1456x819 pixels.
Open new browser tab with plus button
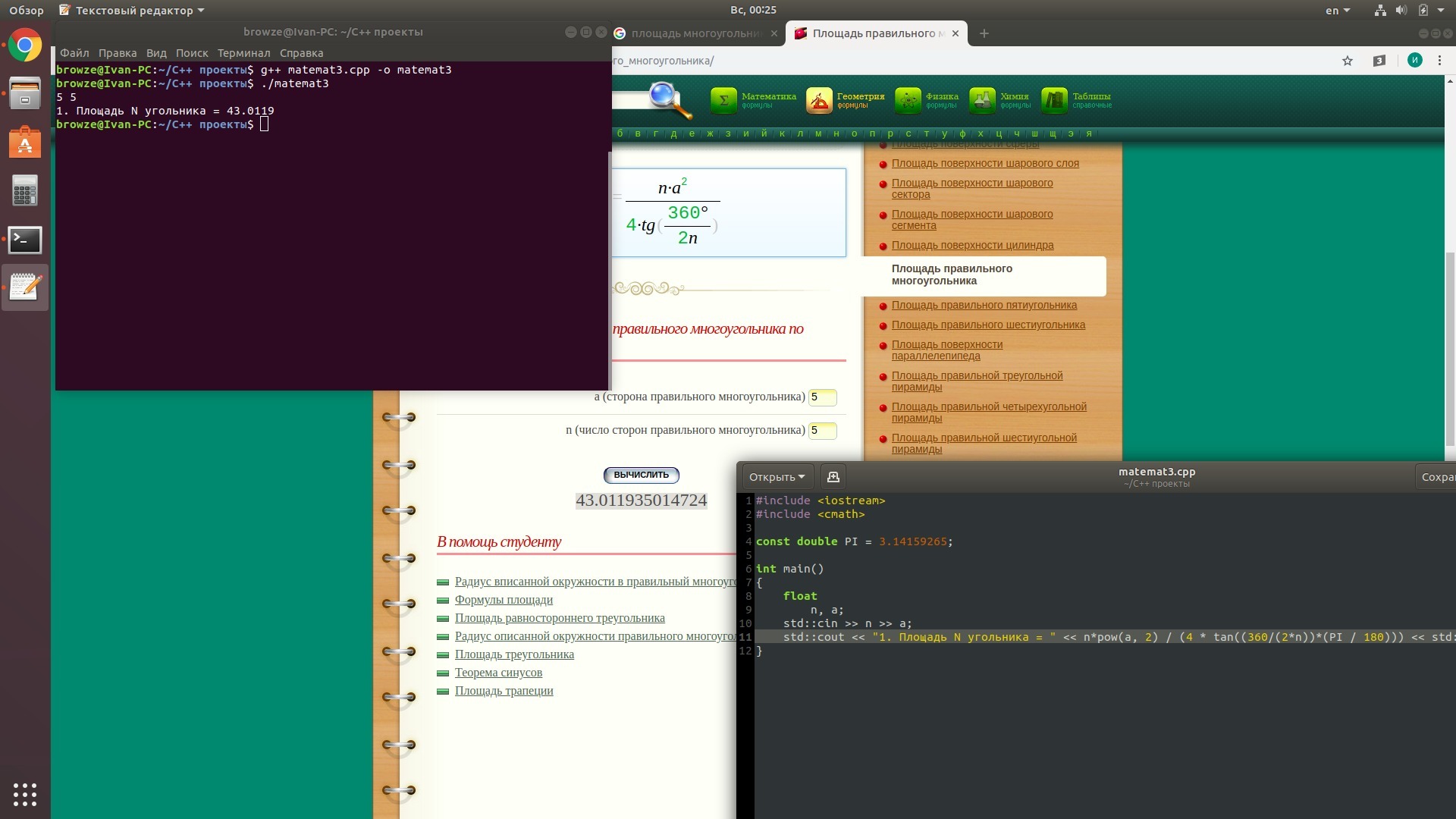(984, 33)
